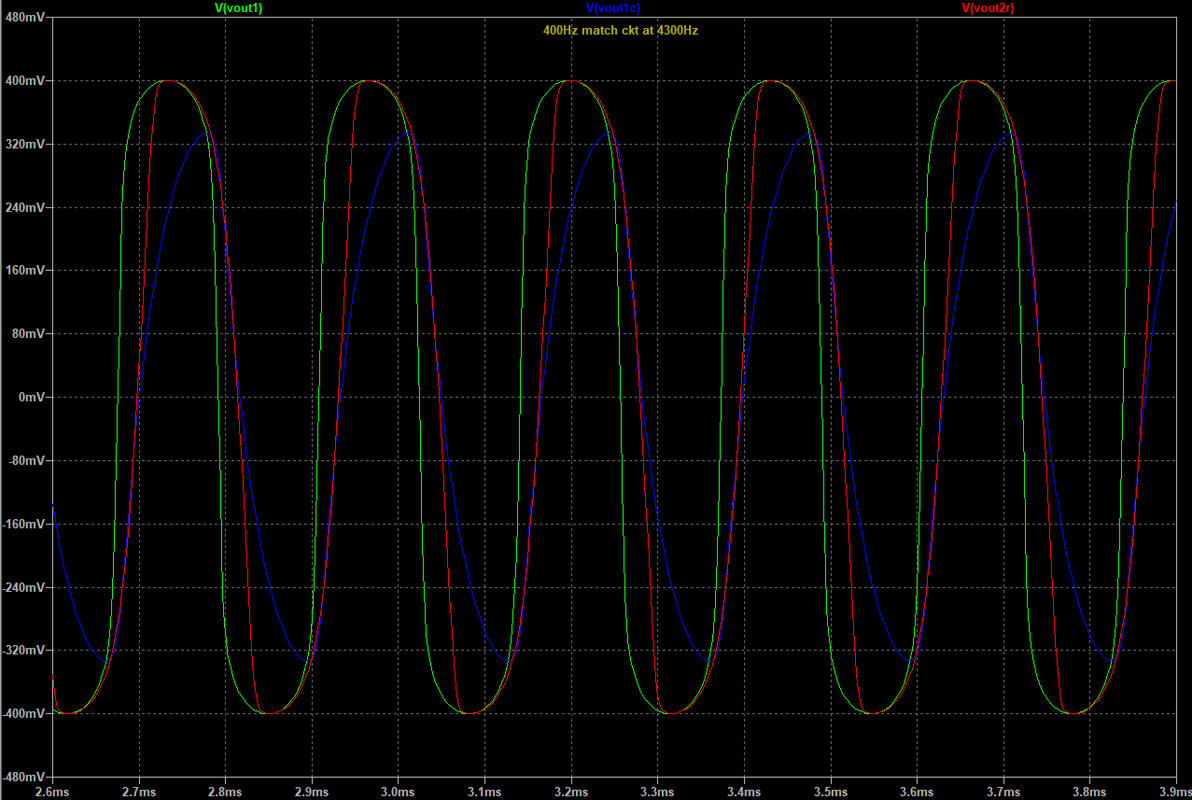The image size is (1192, 800).
Task: Click the 160mV vertical axis label
Action: point(24,270)
